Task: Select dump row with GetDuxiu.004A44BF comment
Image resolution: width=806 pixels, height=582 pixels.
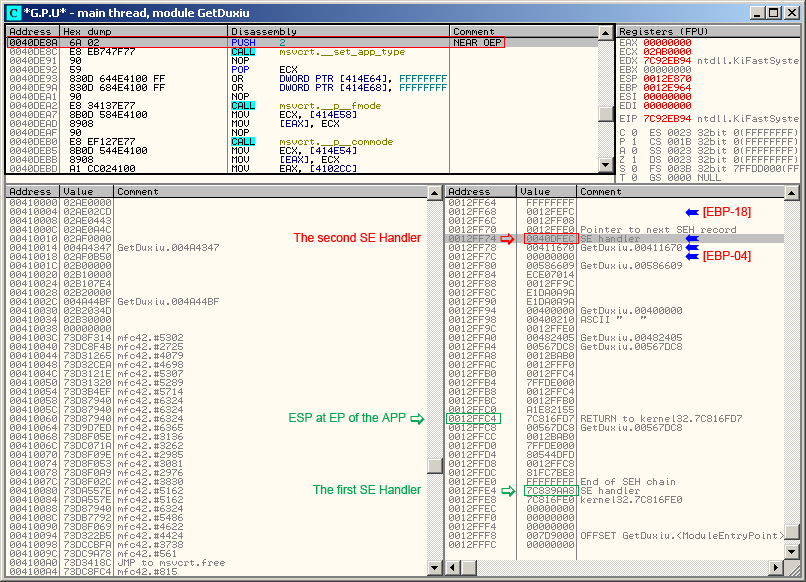Action: tap(217, 302)
